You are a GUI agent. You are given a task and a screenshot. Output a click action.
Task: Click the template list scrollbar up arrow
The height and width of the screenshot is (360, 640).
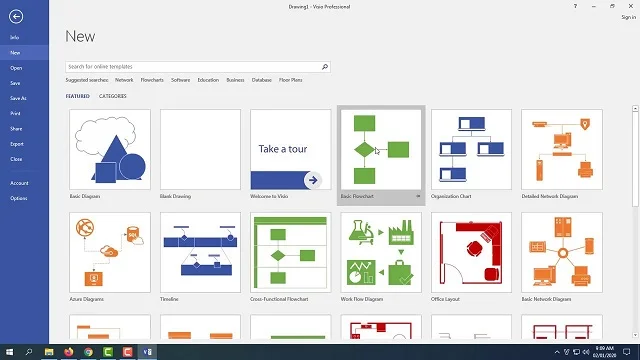[x=635, y=109]
